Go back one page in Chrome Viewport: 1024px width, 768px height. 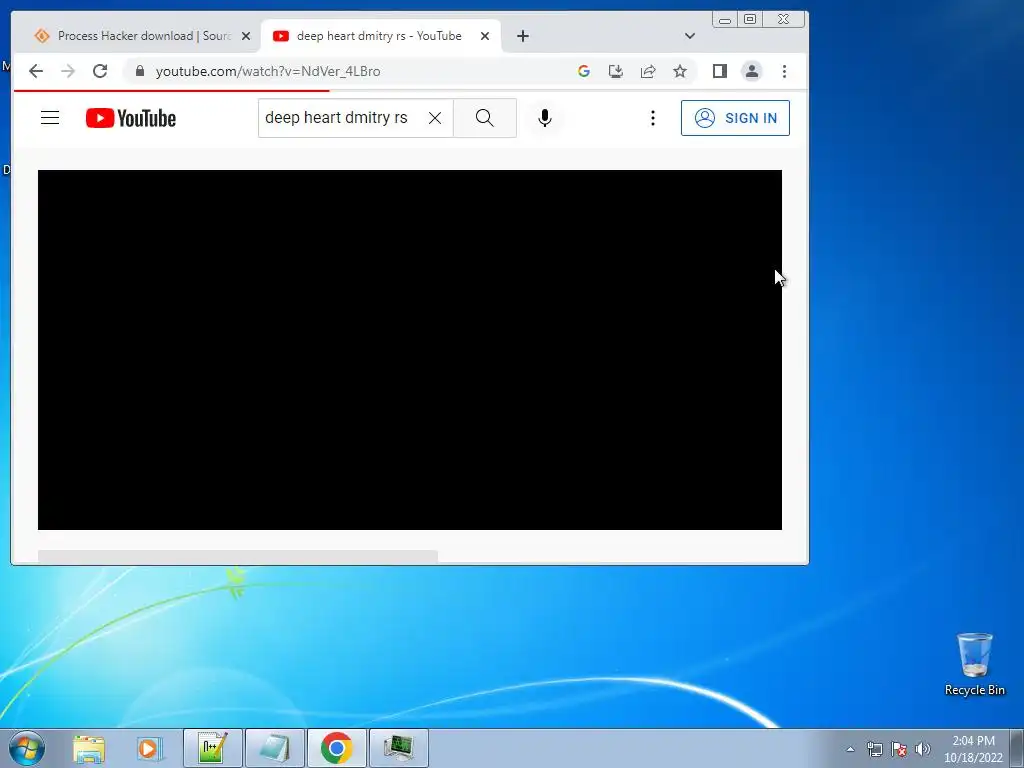point(36,71)
